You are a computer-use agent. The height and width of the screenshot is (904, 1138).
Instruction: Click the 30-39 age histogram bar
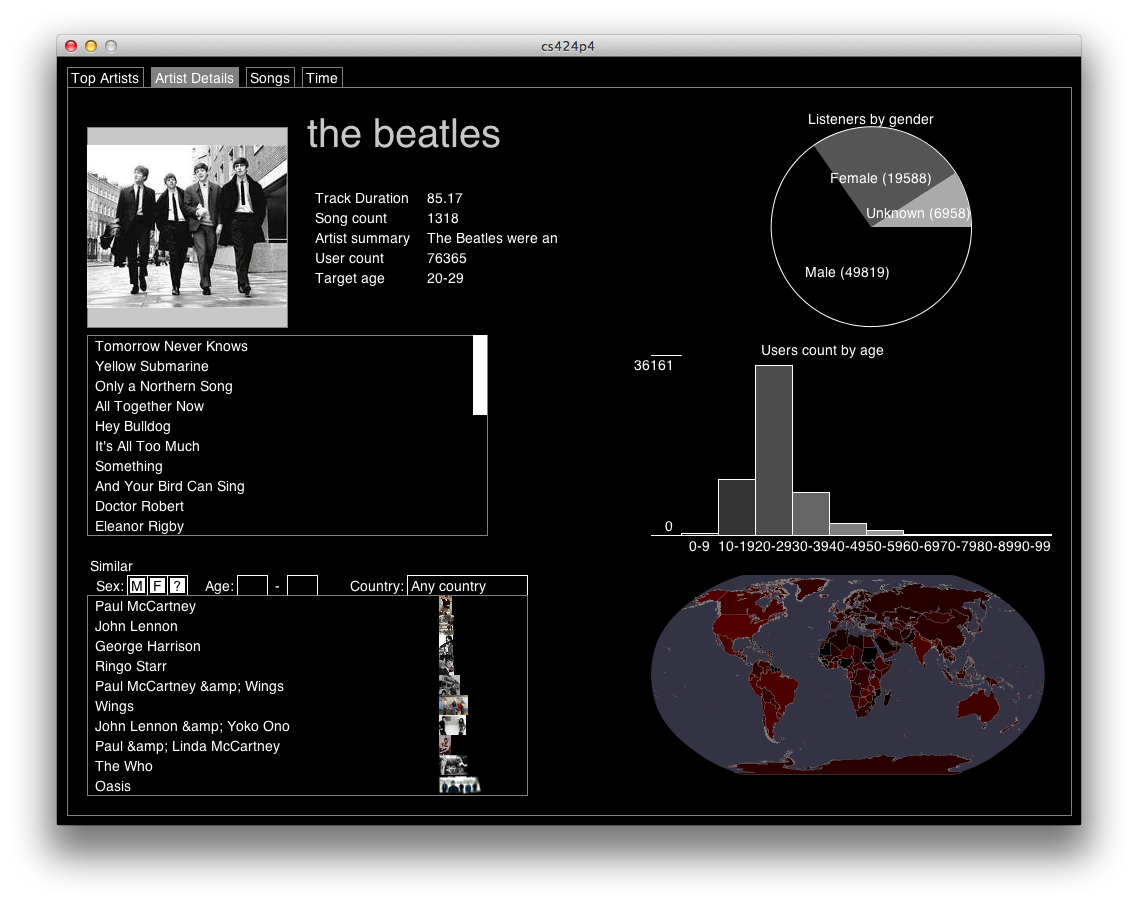tap(811, 514)
